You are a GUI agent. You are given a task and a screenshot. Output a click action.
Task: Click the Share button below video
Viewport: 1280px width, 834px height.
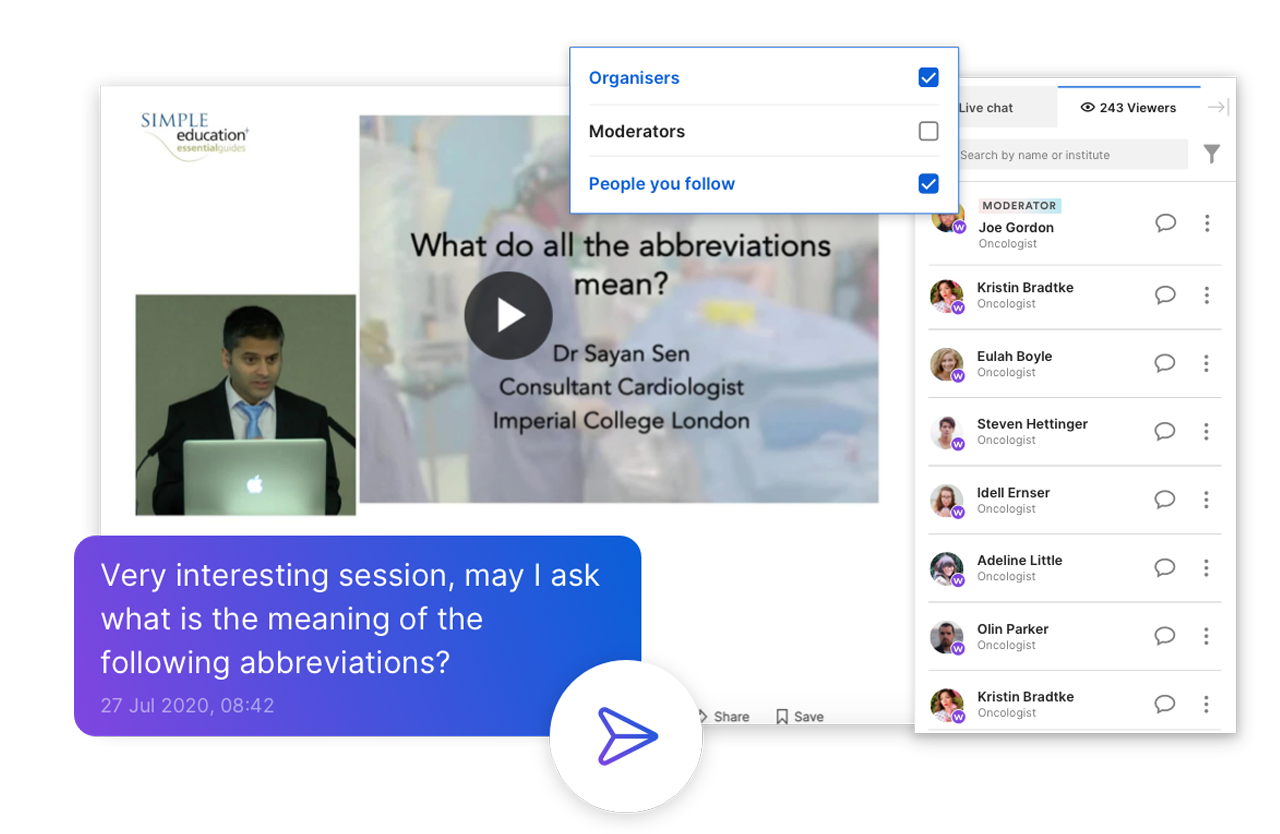(x=723, y=716)
